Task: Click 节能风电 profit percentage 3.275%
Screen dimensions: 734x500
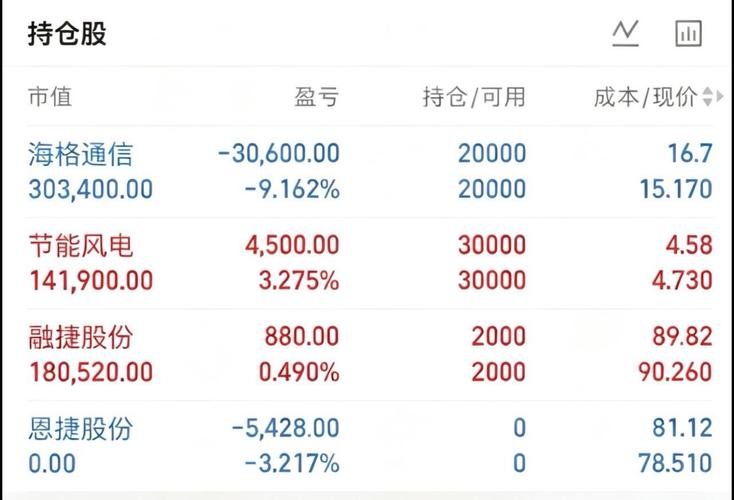Action: pyautogui.click(x=299, y=281)
